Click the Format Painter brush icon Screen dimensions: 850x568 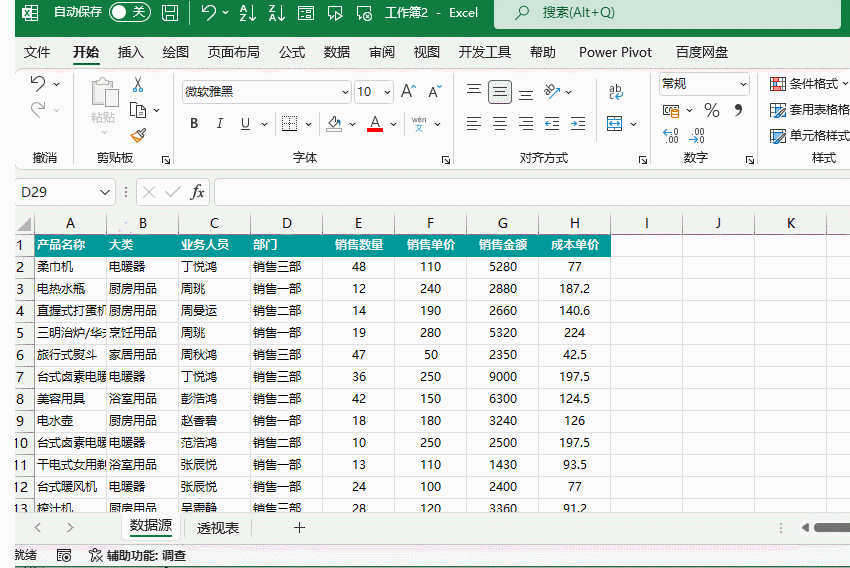(x=138, y=135)
